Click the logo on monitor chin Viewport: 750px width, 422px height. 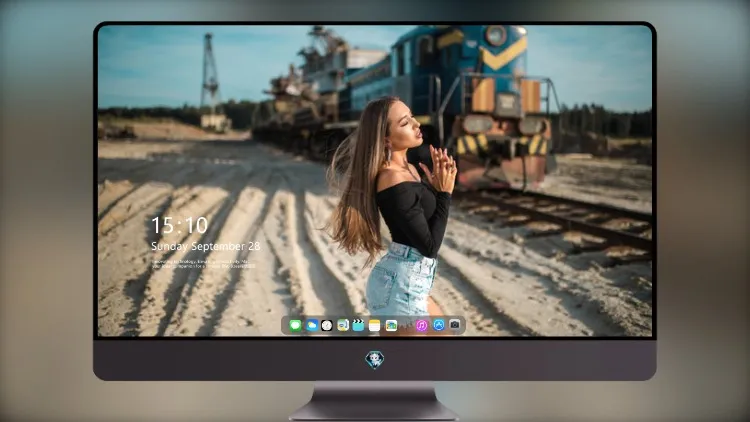(375, 360)
